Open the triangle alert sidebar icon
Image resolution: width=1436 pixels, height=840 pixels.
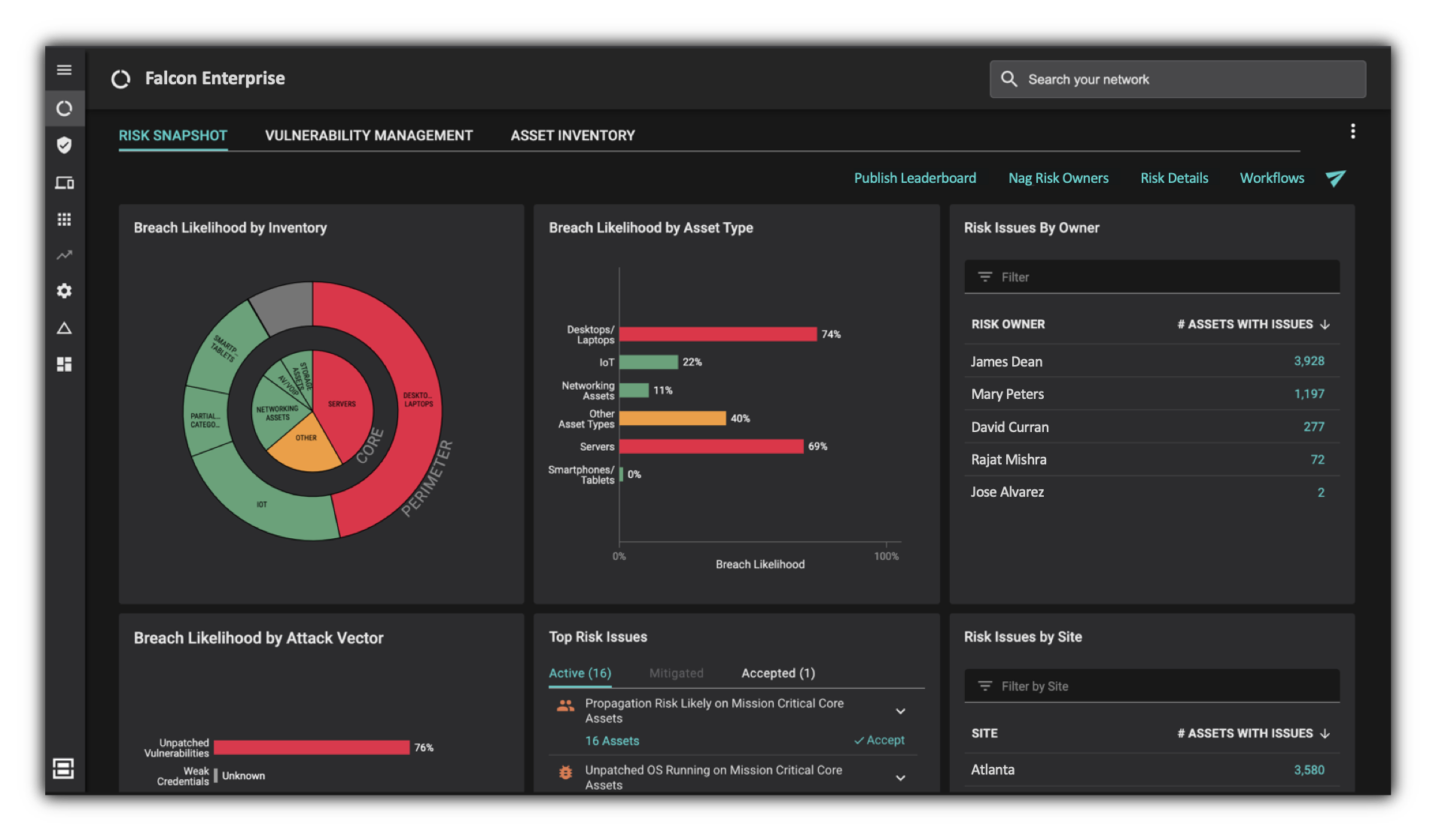64,328
